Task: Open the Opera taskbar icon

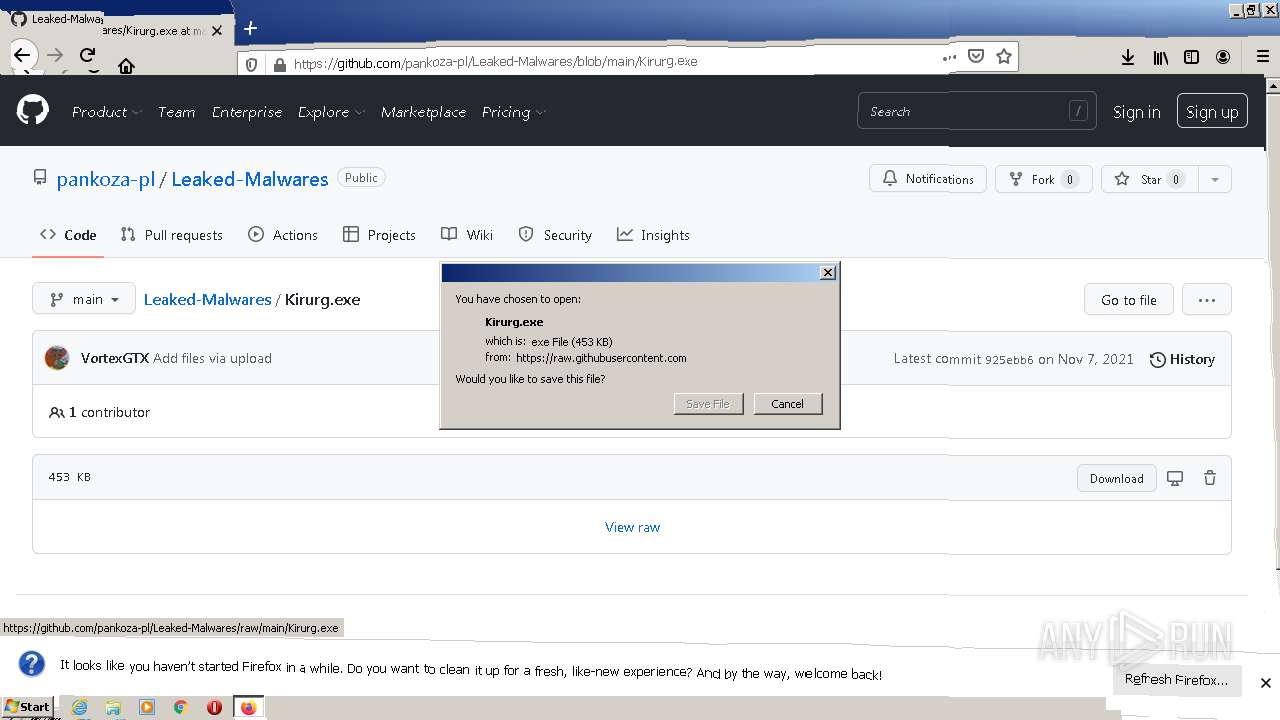Action: [x=214, y=707]
